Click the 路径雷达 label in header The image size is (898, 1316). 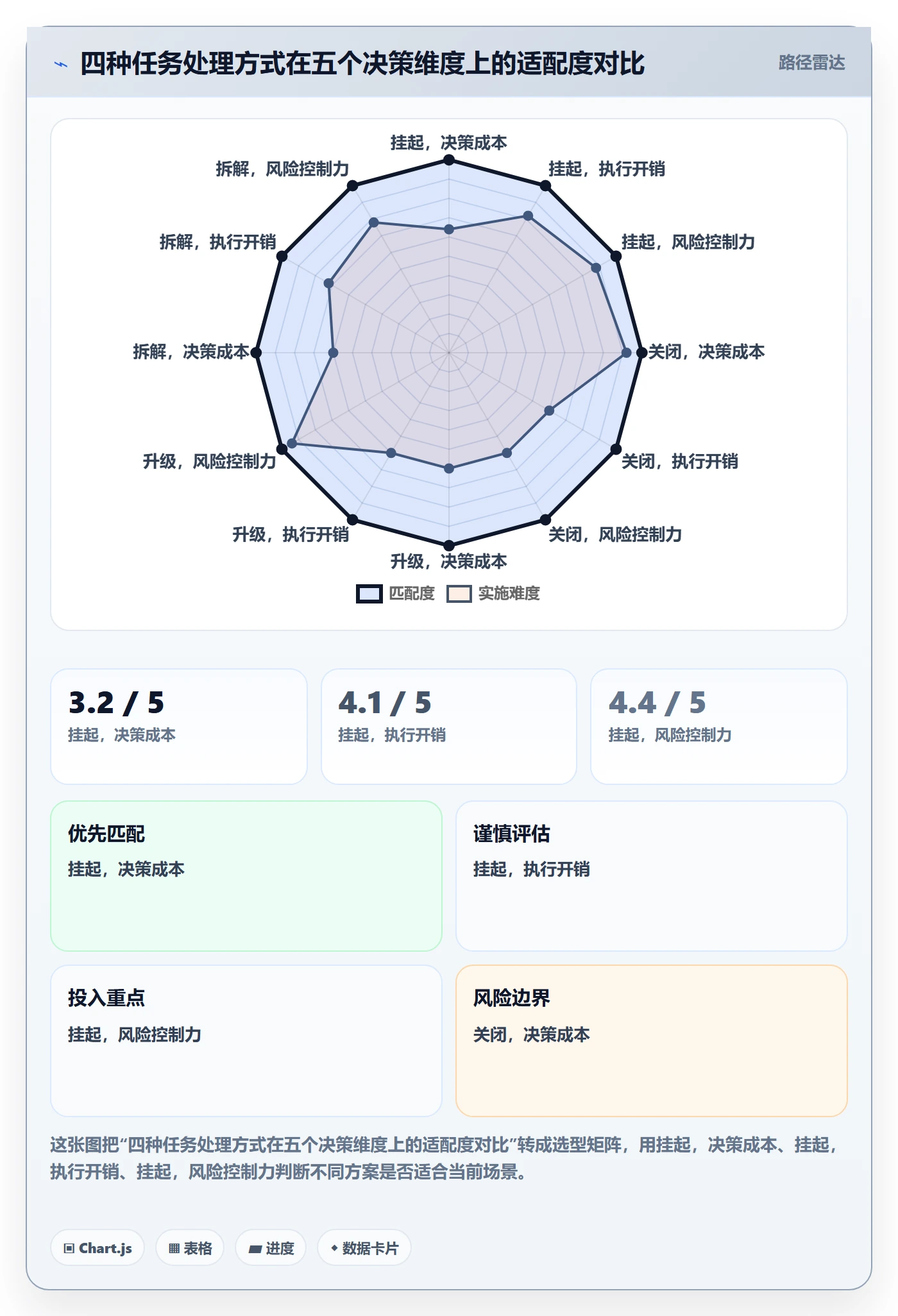[811, 62]
